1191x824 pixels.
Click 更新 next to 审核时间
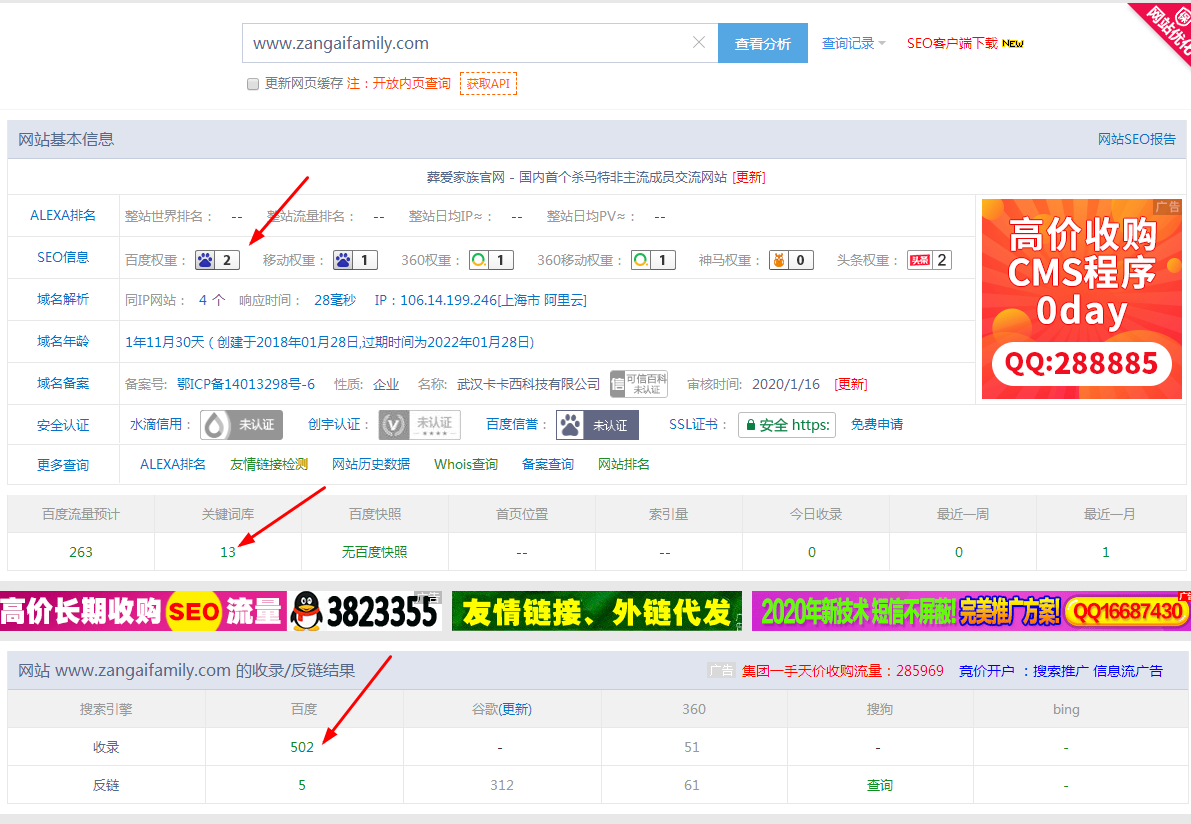[x=851, y=384]
